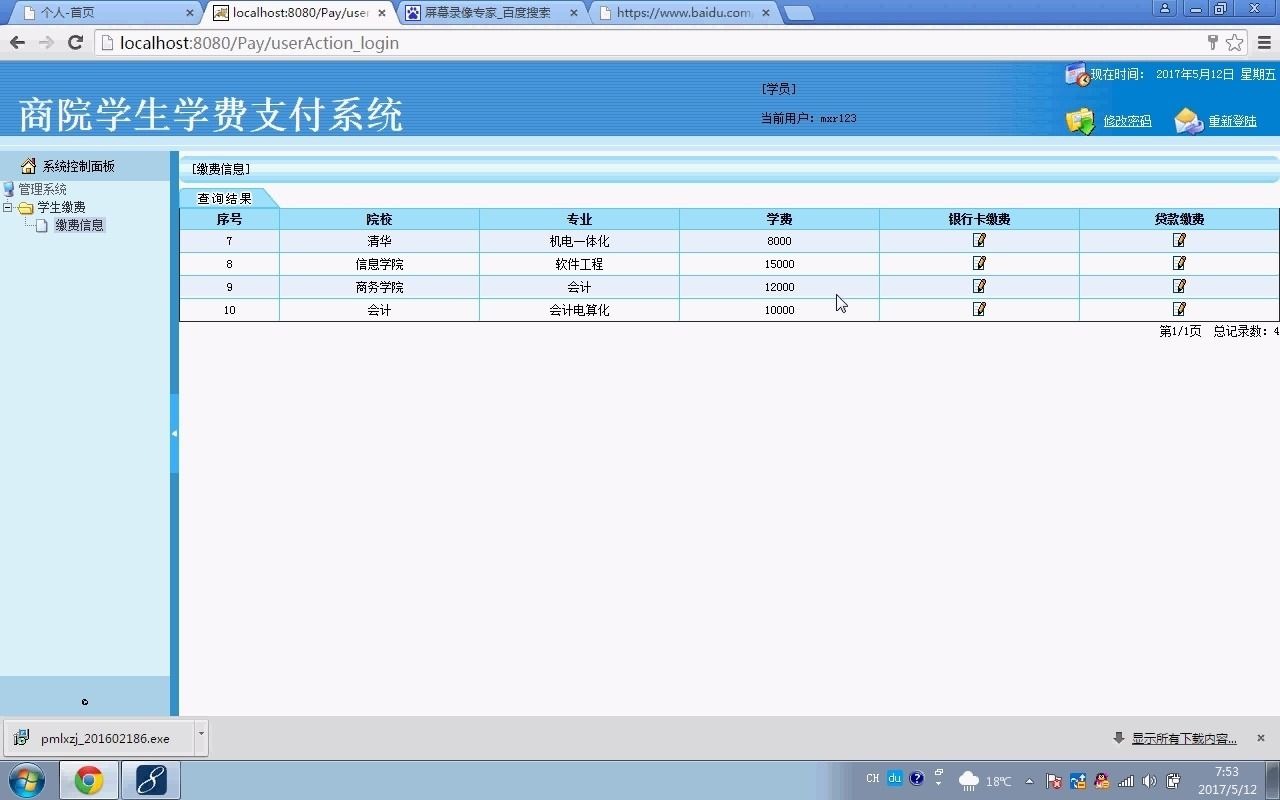Show hidden tray icons arrow
Screen dimensions: 1280x800
pos(1029,781)
